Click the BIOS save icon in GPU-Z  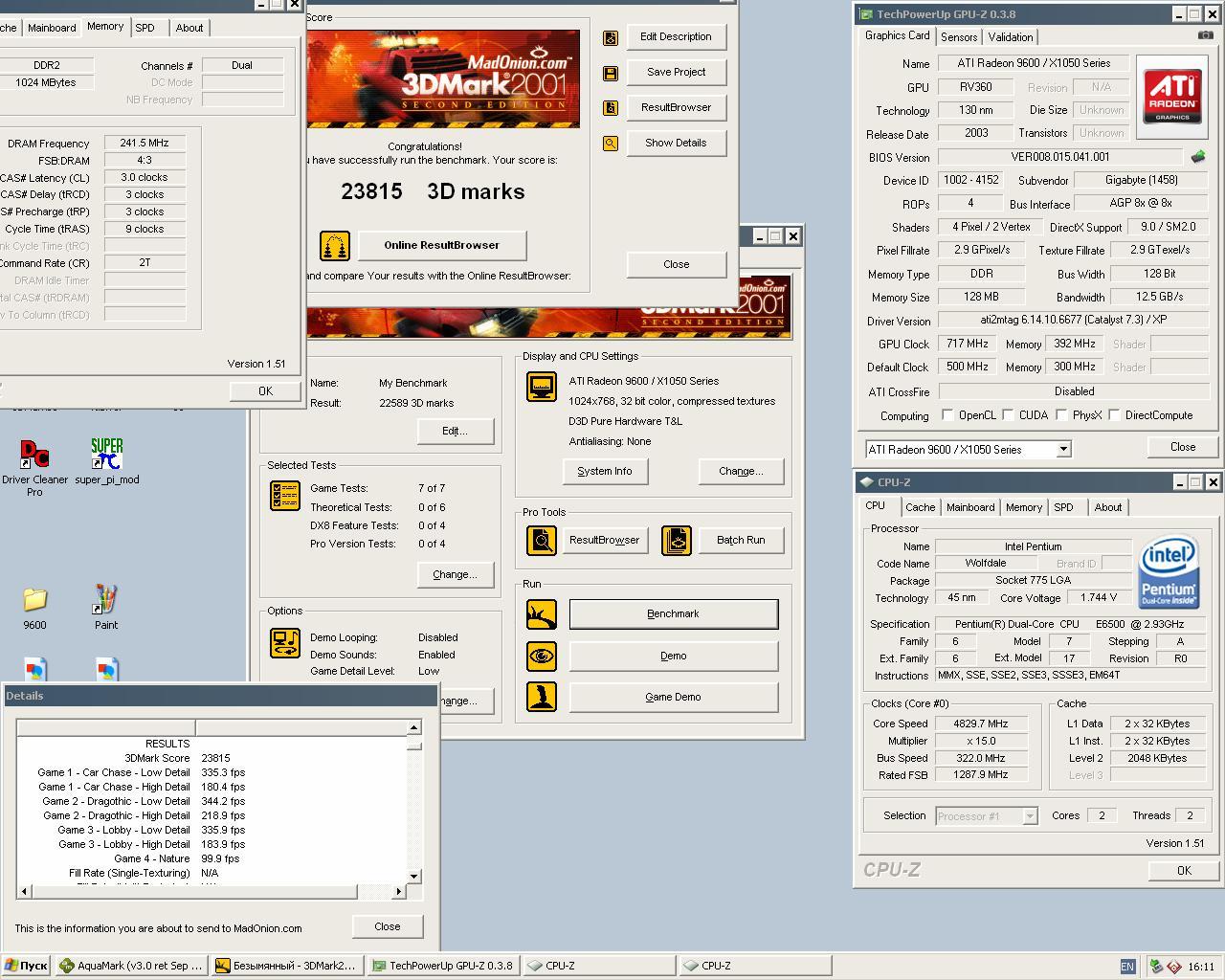pyautogui.click(x=1197, y=156)
